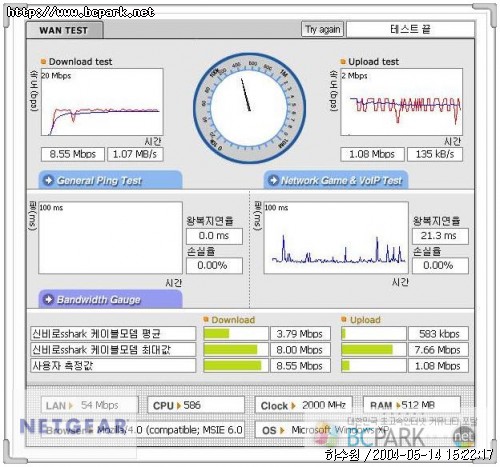Select the WAN TEST tab

click(65, 30)
